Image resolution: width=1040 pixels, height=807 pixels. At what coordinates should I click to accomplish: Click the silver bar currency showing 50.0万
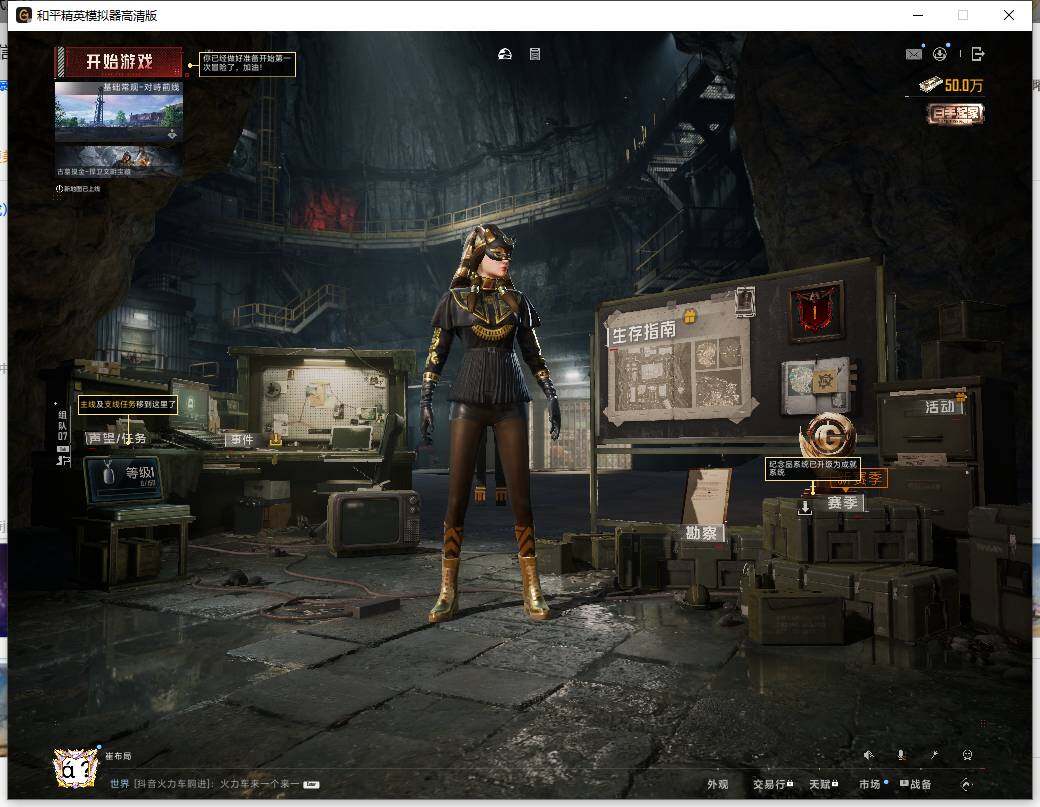pos(950,86)
